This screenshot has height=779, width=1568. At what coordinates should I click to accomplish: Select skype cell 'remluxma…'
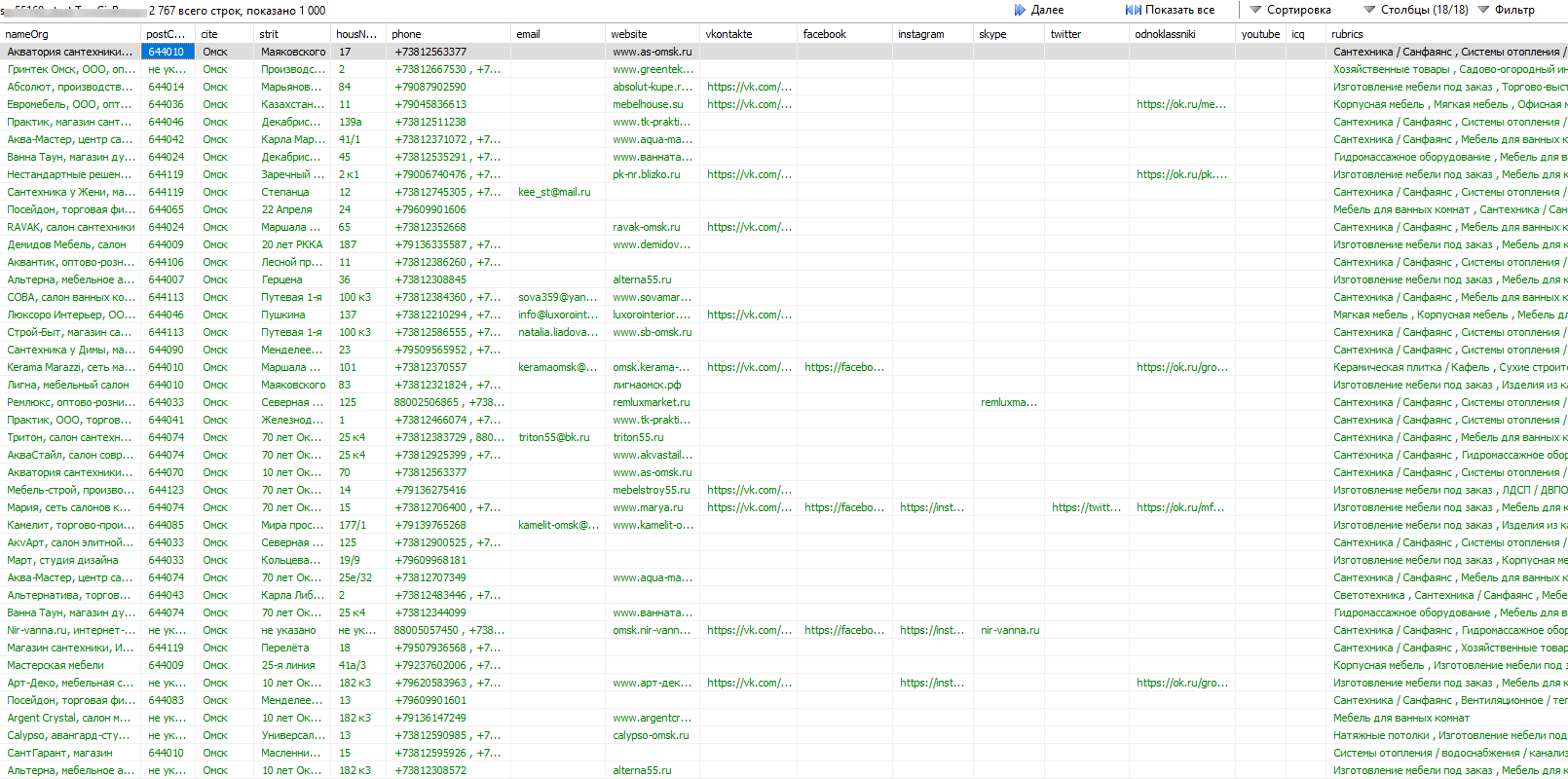coord(1009,402)
